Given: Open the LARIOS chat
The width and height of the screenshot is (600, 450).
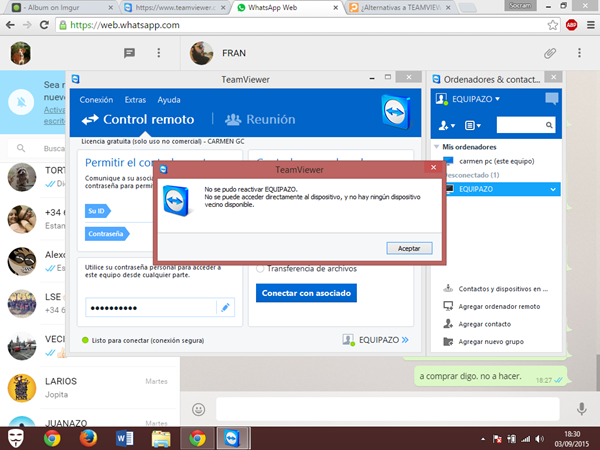Looking at the screenshot, I should tap(90, 388).
